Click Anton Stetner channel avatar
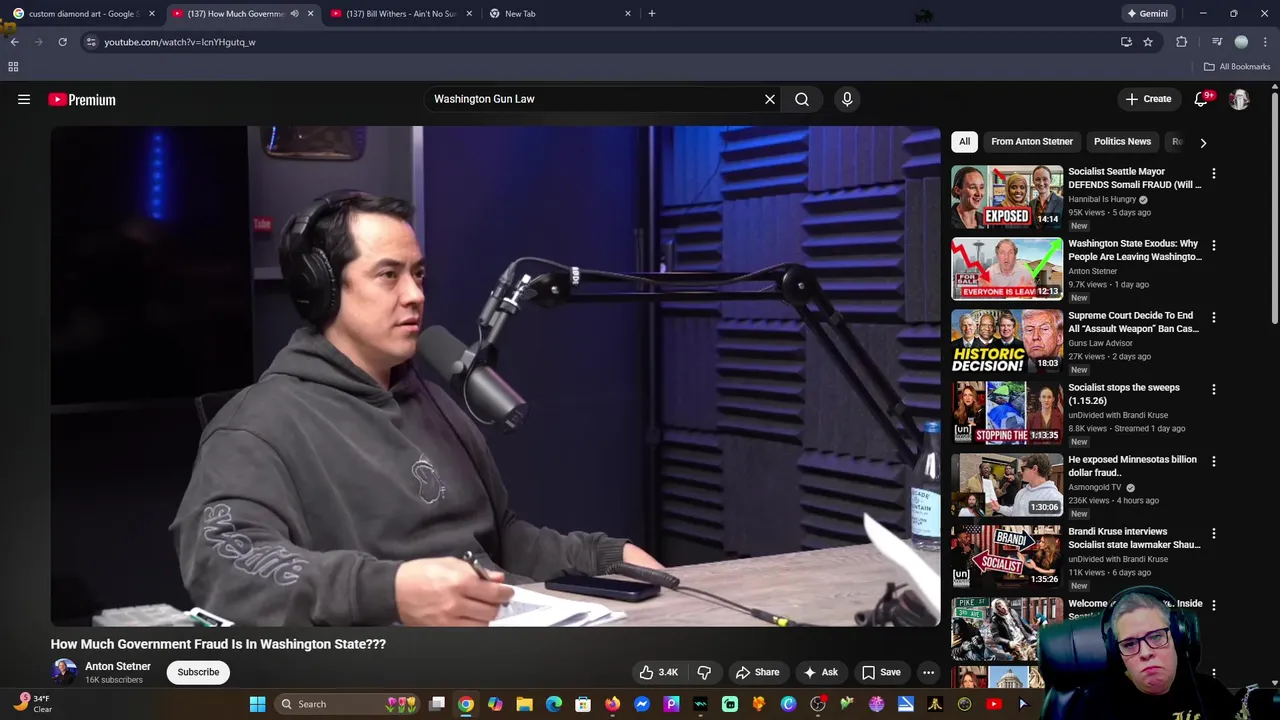This screenshot has width=1280, height=720. point(64,672)
